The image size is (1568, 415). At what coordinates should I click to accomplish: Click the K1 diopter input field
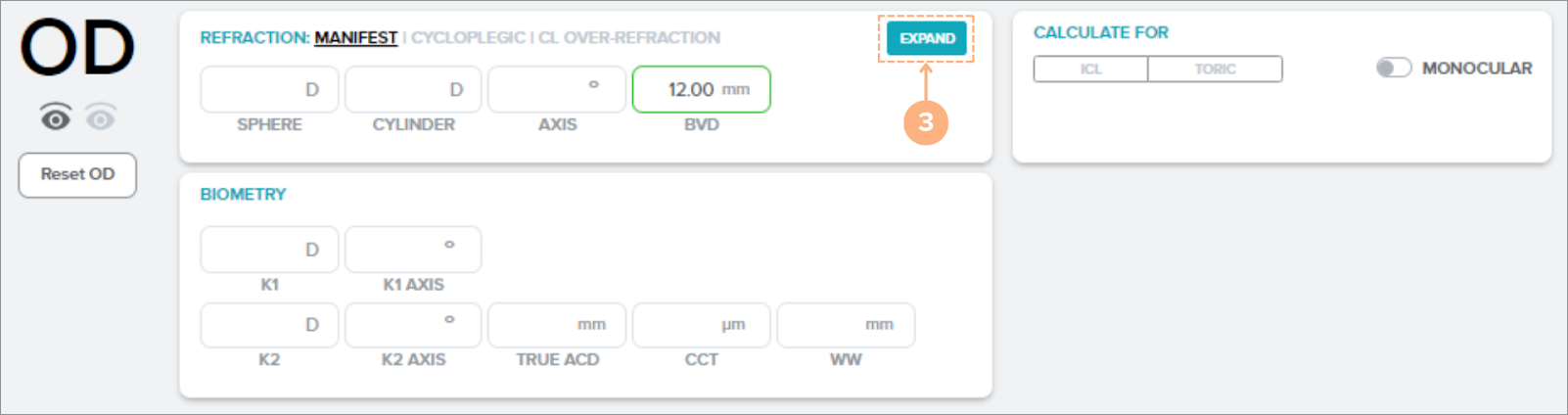pyautogui.click(x=269, y=250)
